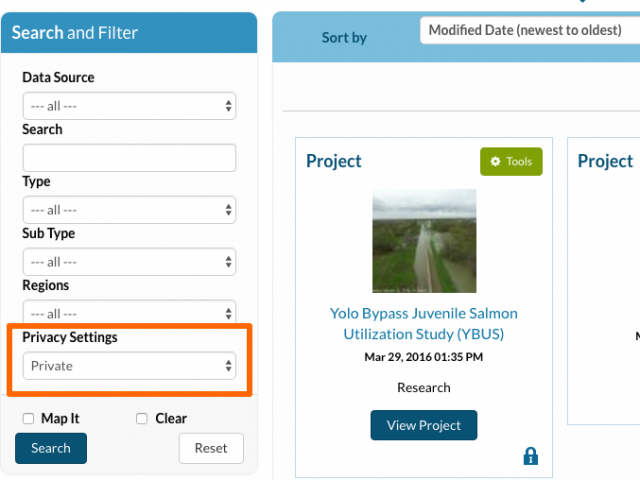Click the Privacy Settings dropdown arrows
Viewport: 640px width, 480px height.
pyautogui.click(x=229, y=366)
